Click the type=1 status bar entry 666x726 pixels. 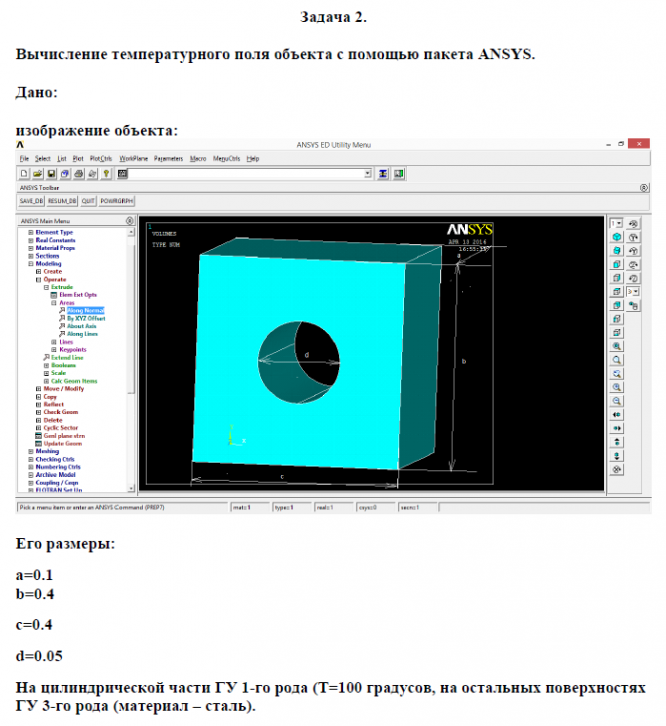[x=291, y=508]
